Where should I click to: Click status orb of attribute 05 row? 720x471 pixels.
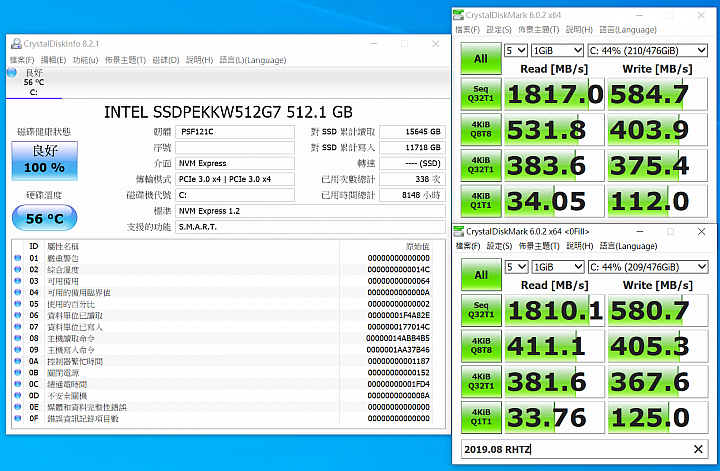(x=17, y=304)
